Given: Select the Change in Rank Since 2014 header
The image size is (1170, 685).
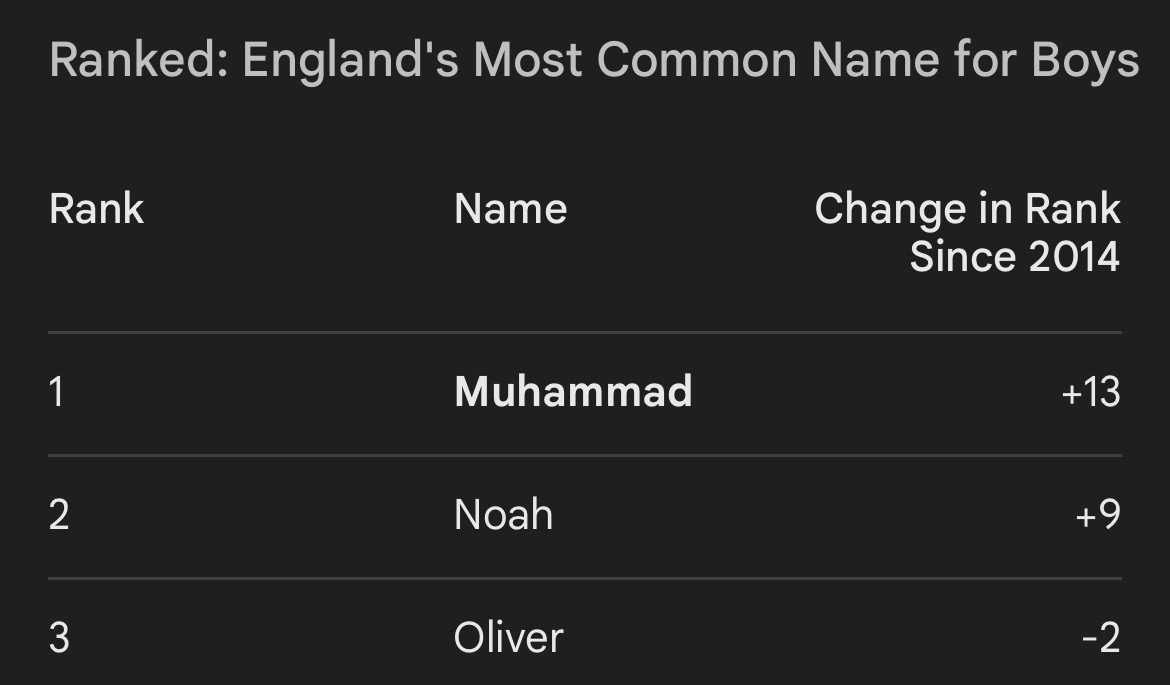Looking at the screenshot, I should point(967,232).
